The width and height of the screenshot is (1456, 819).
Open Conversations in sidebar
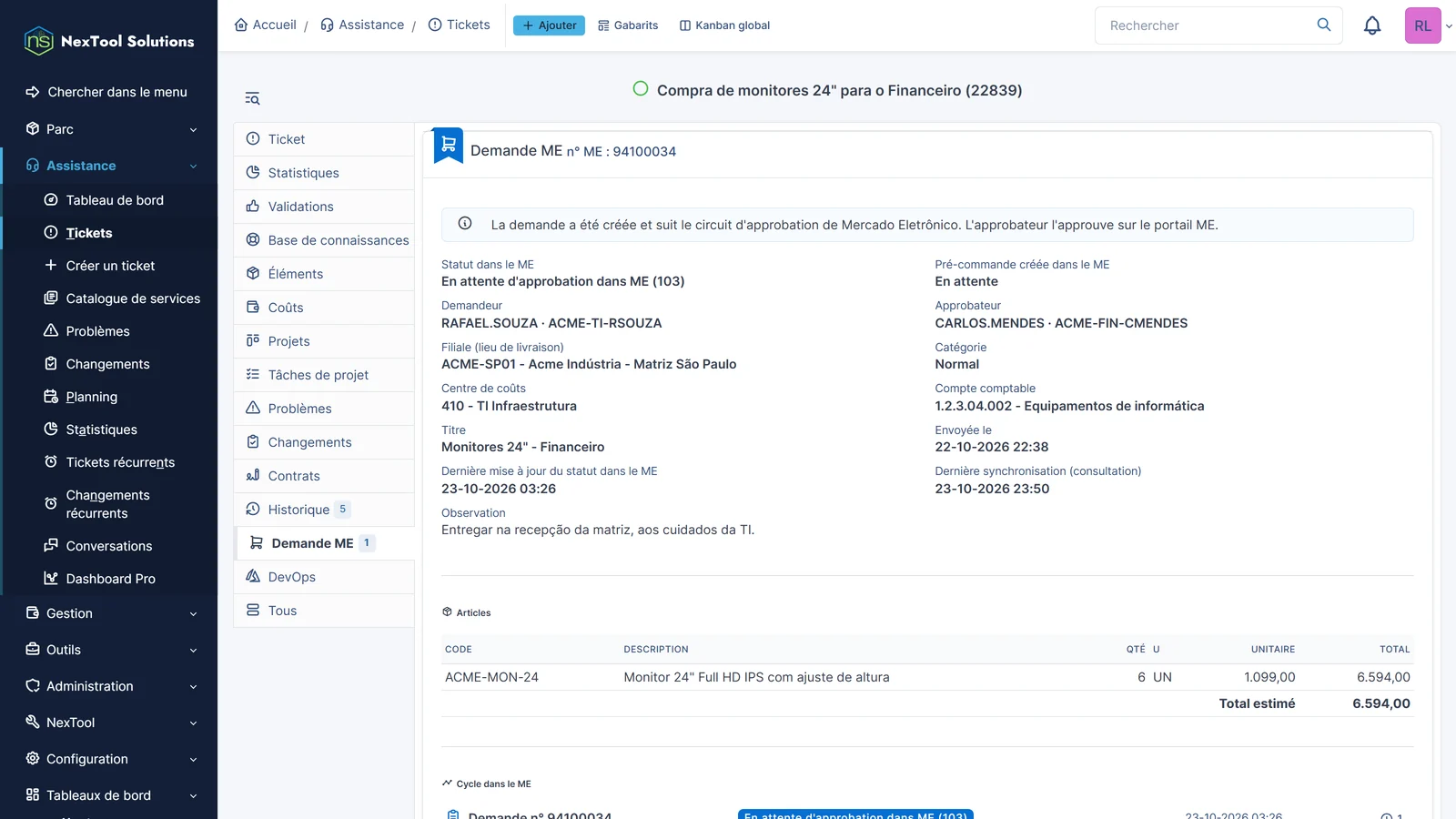click(x=109, y=546)
